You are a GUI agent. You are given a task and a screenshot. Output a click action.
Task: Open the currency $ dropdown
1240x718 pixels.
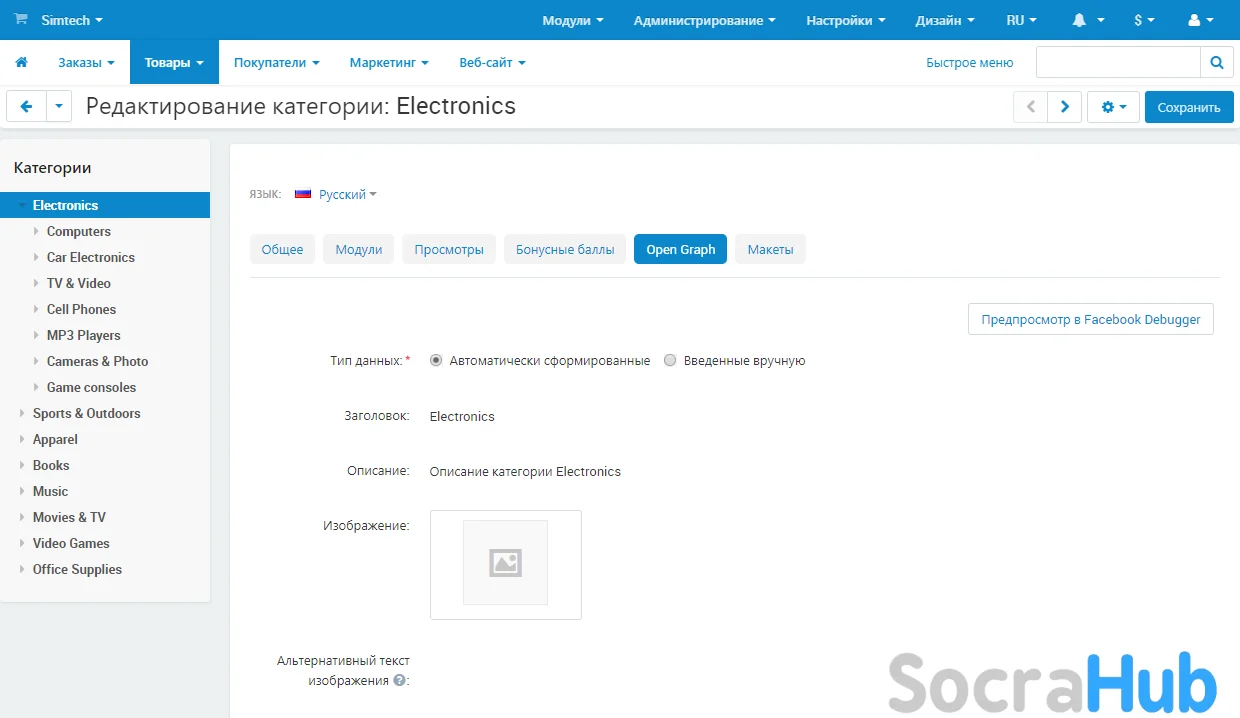(1144, 20)
